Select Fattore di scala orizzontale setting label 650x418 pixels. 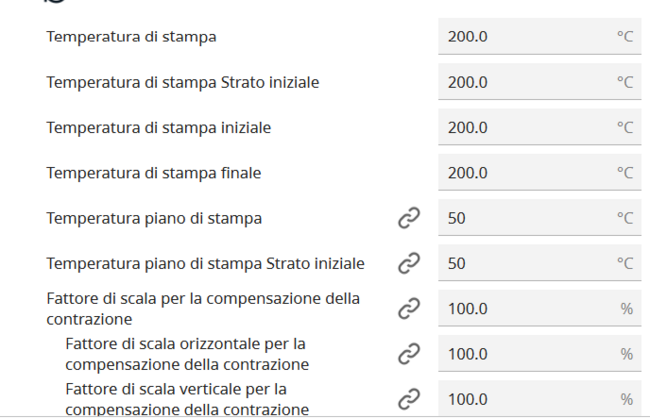click(x=186, y=353)
